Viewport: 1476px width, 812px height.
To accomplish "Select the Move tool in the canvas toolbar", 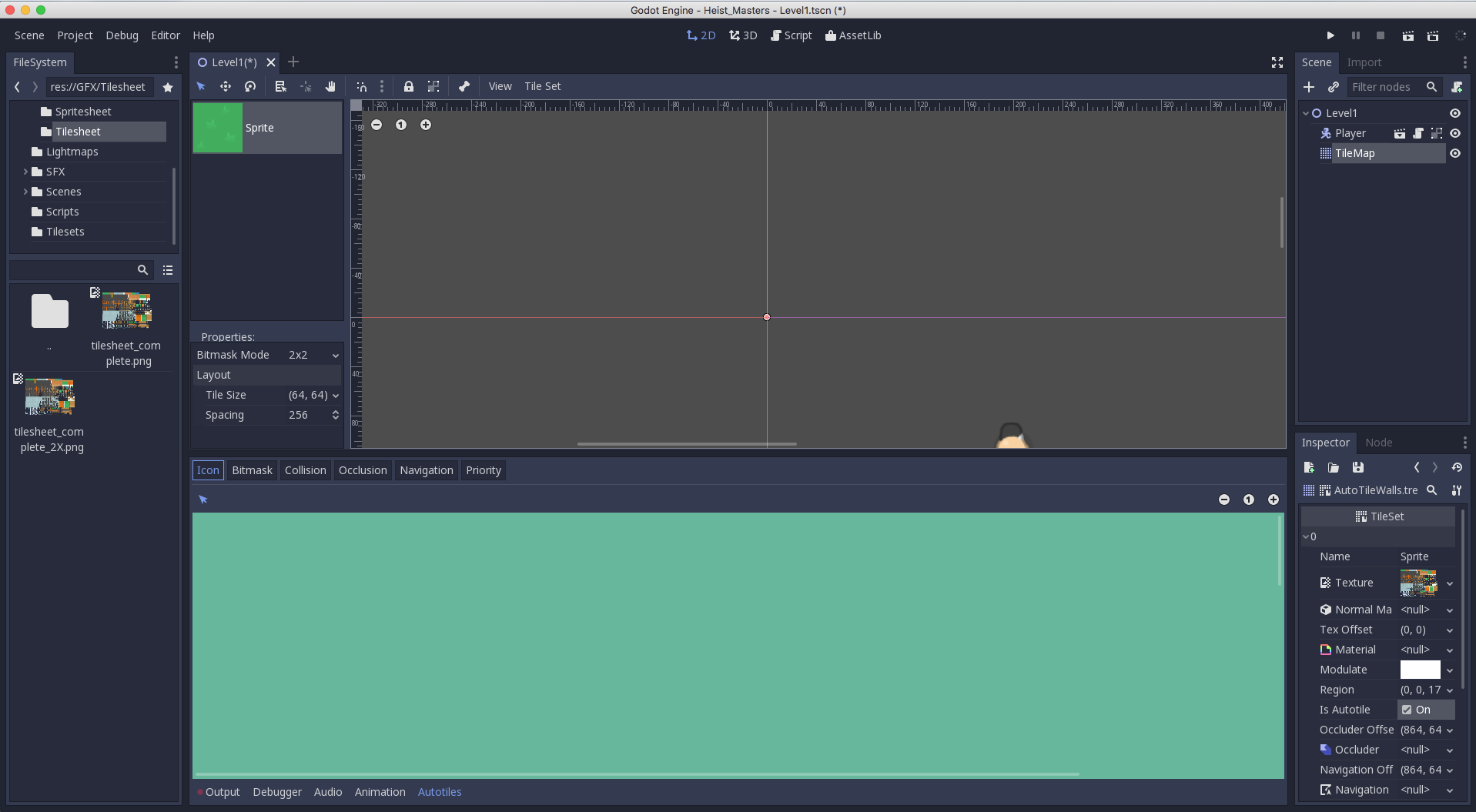I will pyautogui.click(x=226, y=86).
